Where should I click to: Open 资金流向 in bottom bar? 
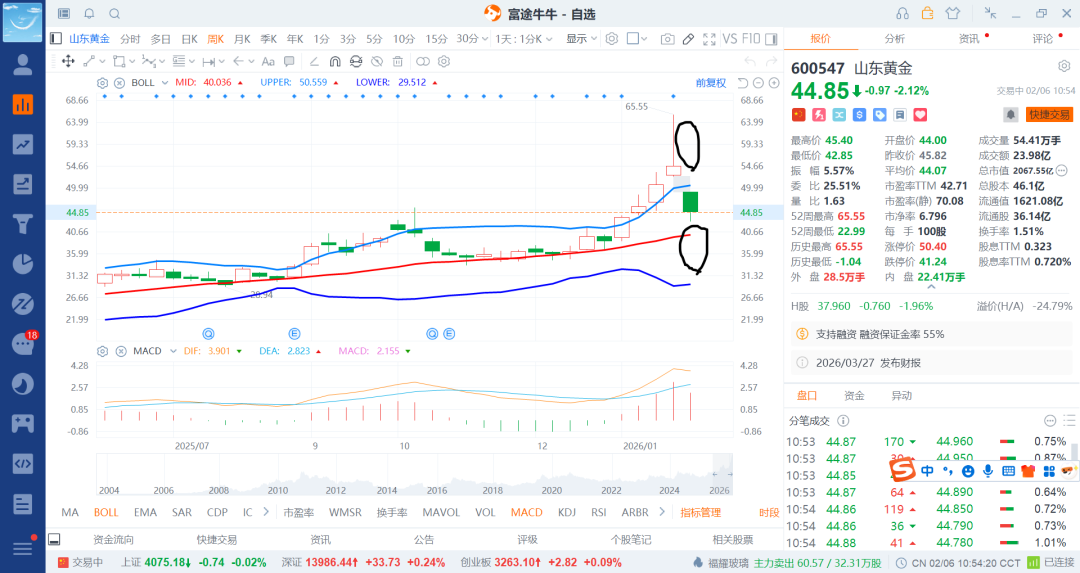point(114,539)
